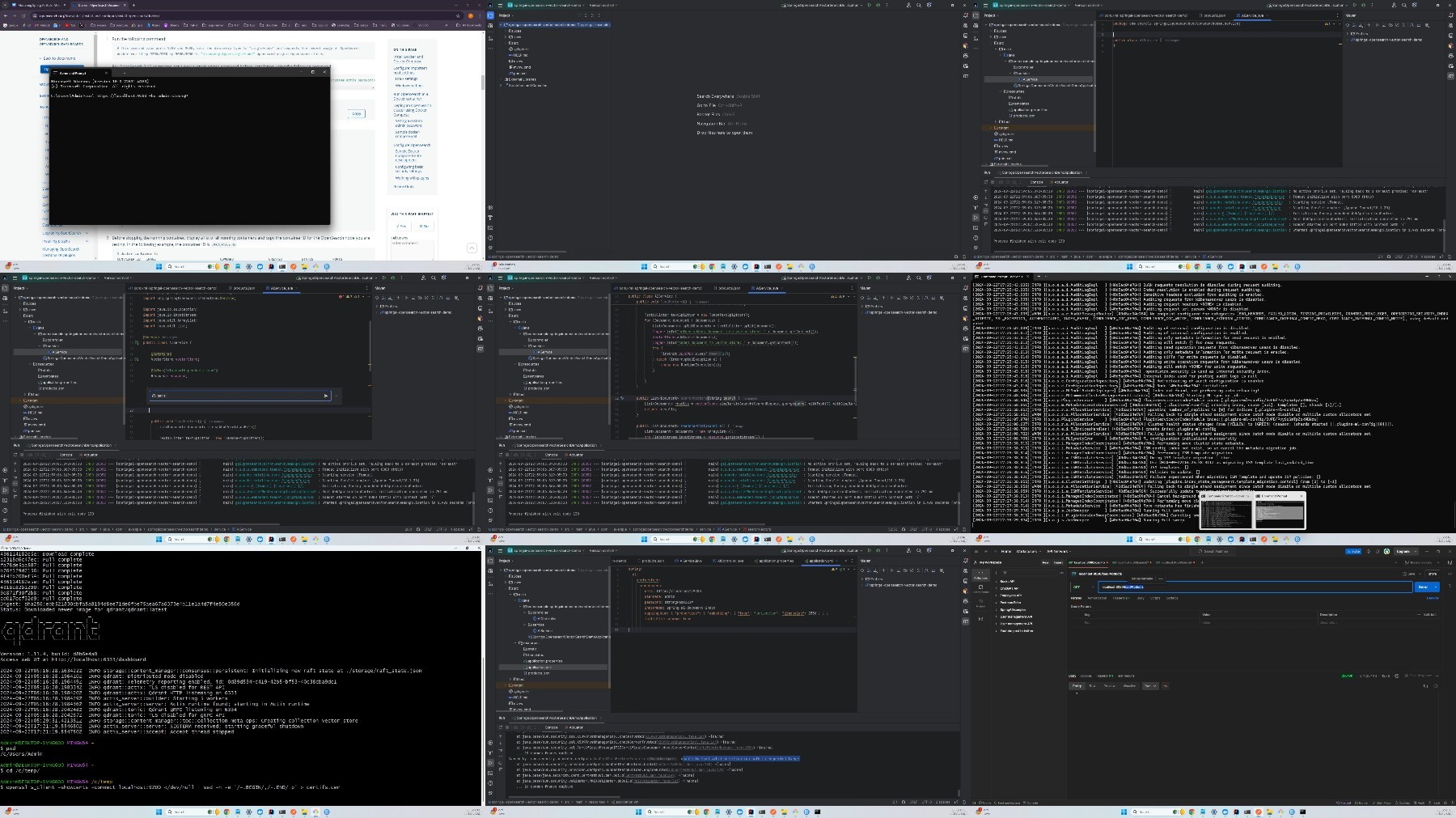Viewport: 1456px width, 818px height.
Task: Open the IDE settings gear in the application.yml IntelliJ window
Action: pyautogui.click(x=929, y=550)
